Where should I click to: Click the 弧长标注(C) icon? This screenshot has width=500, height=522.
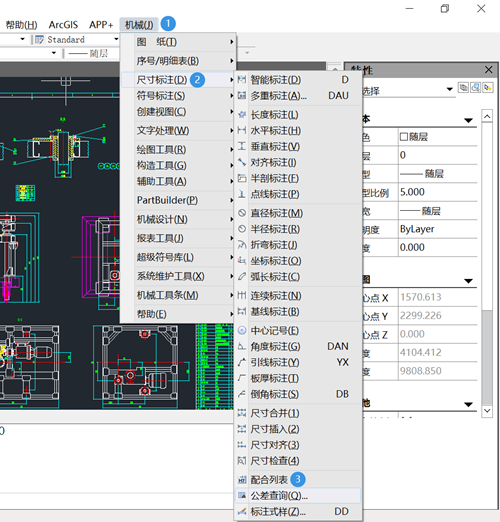[242, 277]
